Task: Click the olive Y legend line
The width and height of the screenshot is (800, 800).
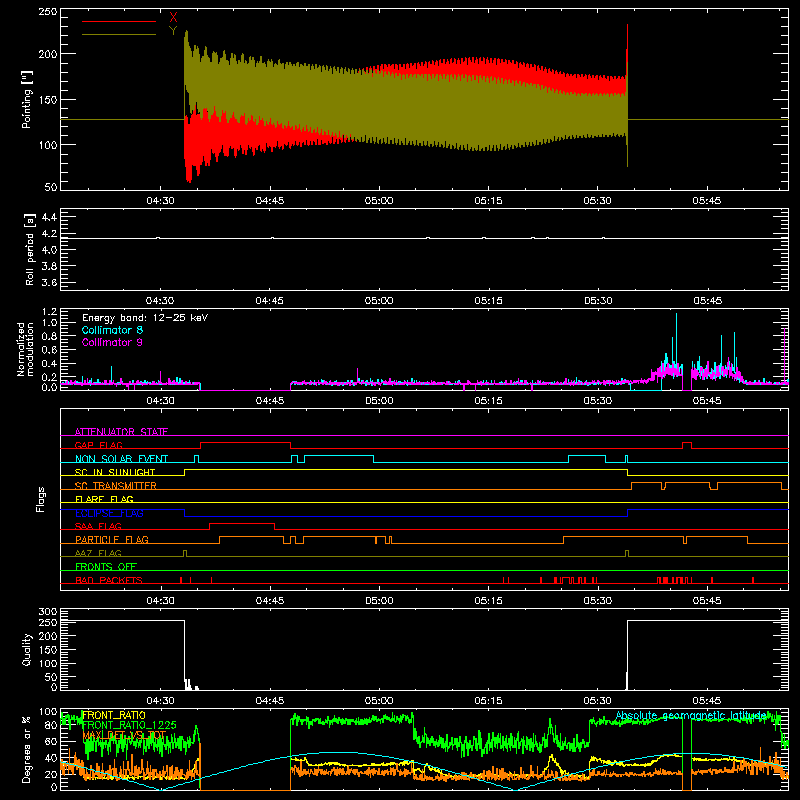Action: point(119,35)
